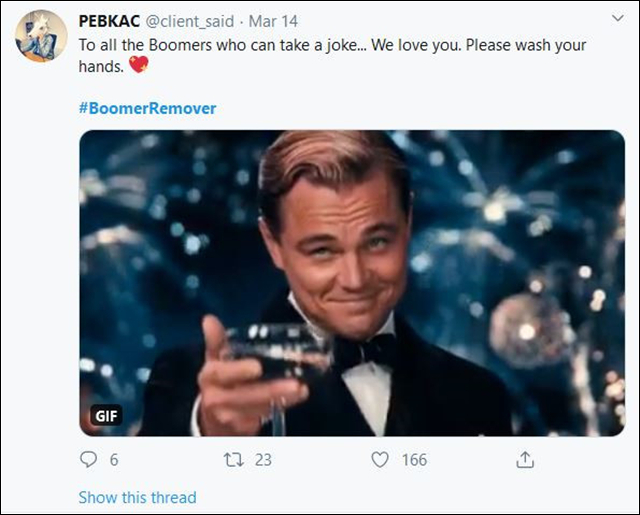Open the share tweet icon

pos(524,459)
